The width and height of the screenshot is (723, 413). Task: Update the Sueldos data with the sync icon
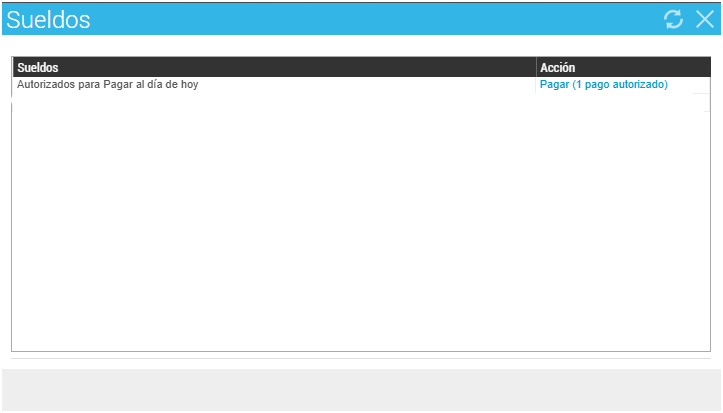pyautogui.click(x=673, y=19)
